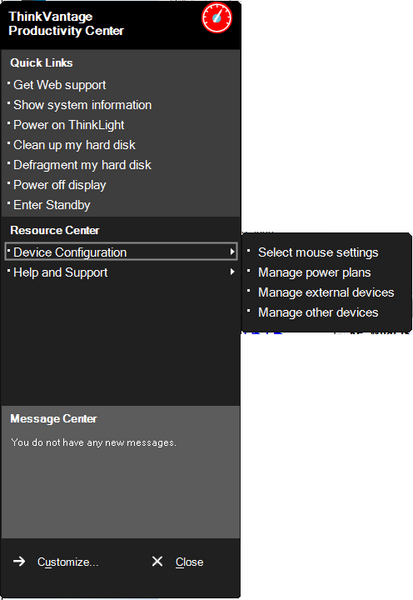This screenshot has height=600, width=413.
Task: Open the Device Configuration menu item
Action: pyautogui.click(x=121, y=252)
